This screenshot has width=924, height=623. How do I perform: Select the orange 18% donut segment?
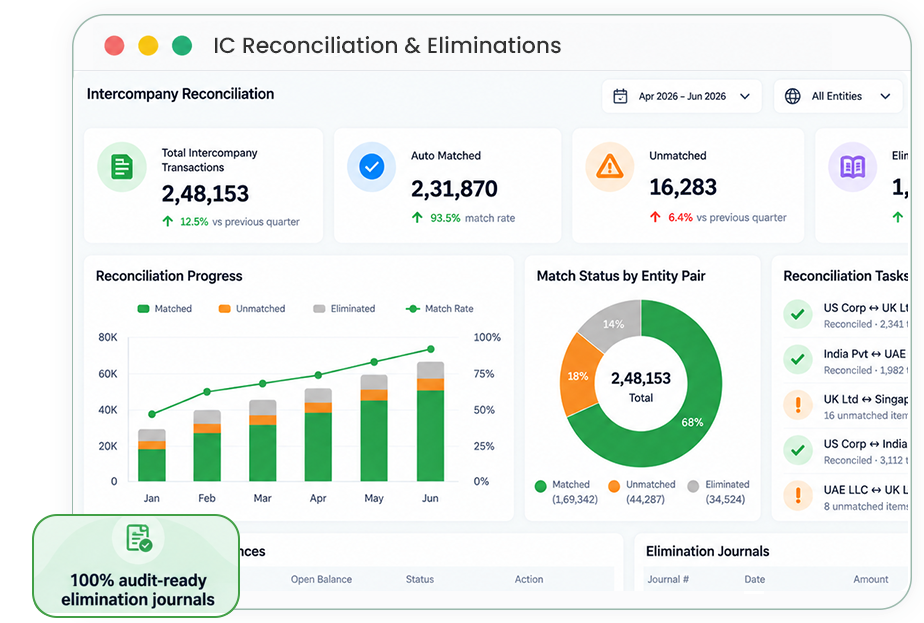click(578, 375)
